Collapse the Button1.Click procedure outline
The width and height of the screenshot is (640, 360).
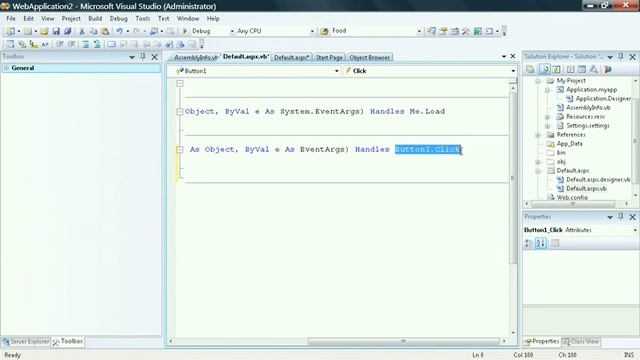[x=180, y=150]
